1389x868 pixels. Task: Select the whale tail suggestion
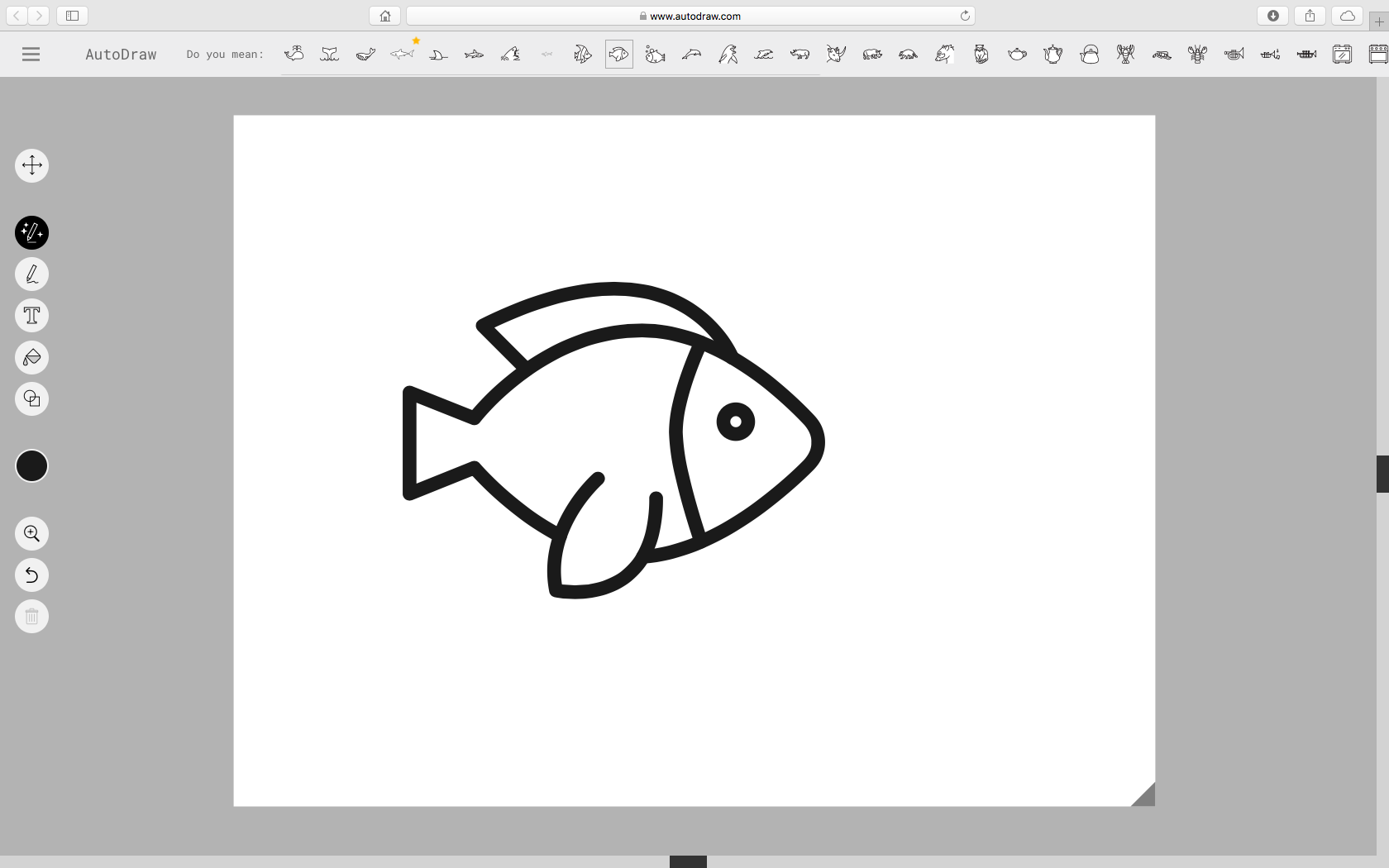pos(329,55)
